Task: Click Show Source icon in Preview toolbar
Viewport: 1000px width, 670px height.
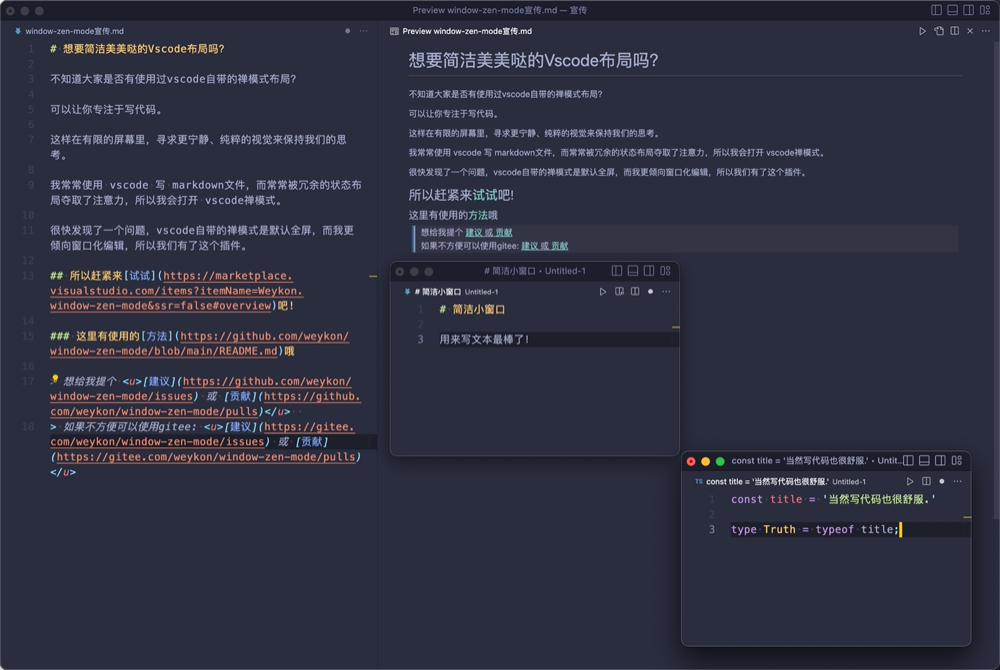Action: 939,31
